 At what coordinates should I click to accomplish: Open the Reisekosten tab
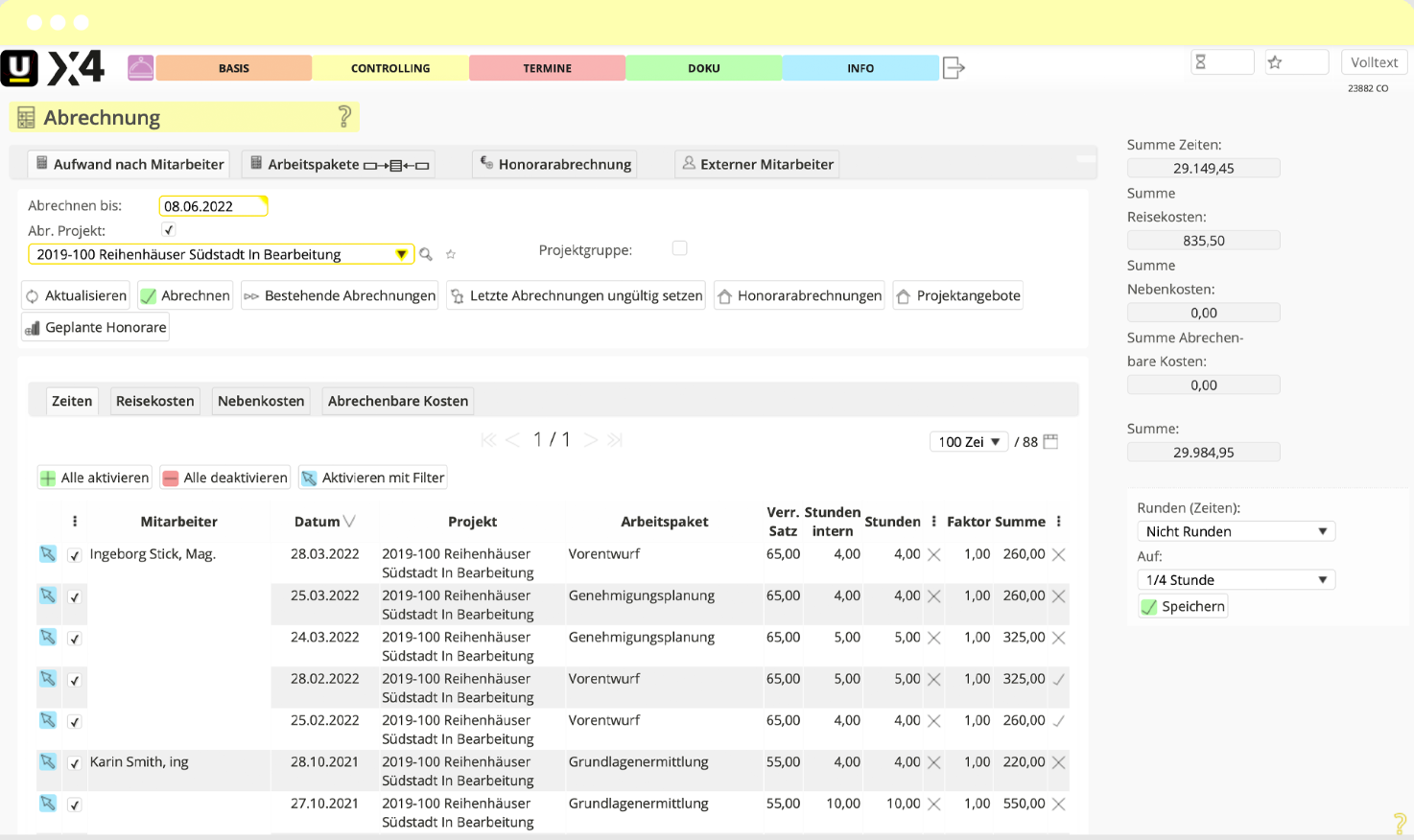coord(155,401)
